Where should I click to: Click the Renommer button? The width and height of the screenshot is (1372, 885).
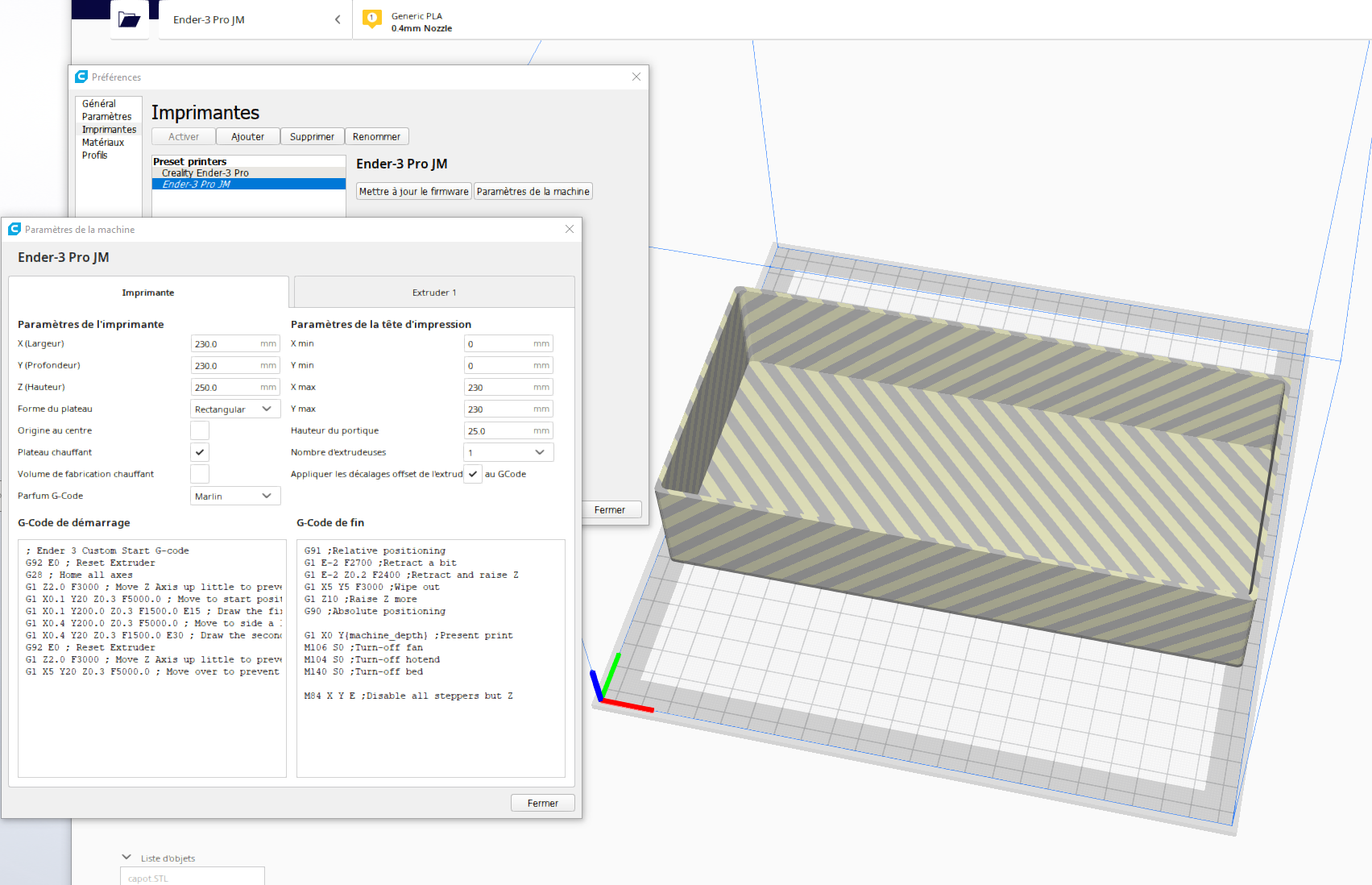click(377, 136)
